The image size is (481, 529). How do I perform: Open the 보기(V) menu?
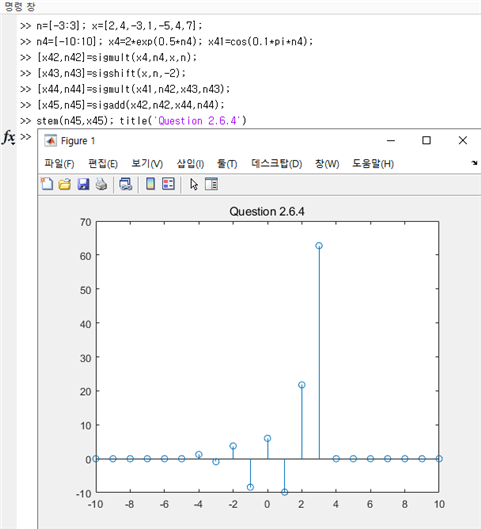click(x=147, y=164)
